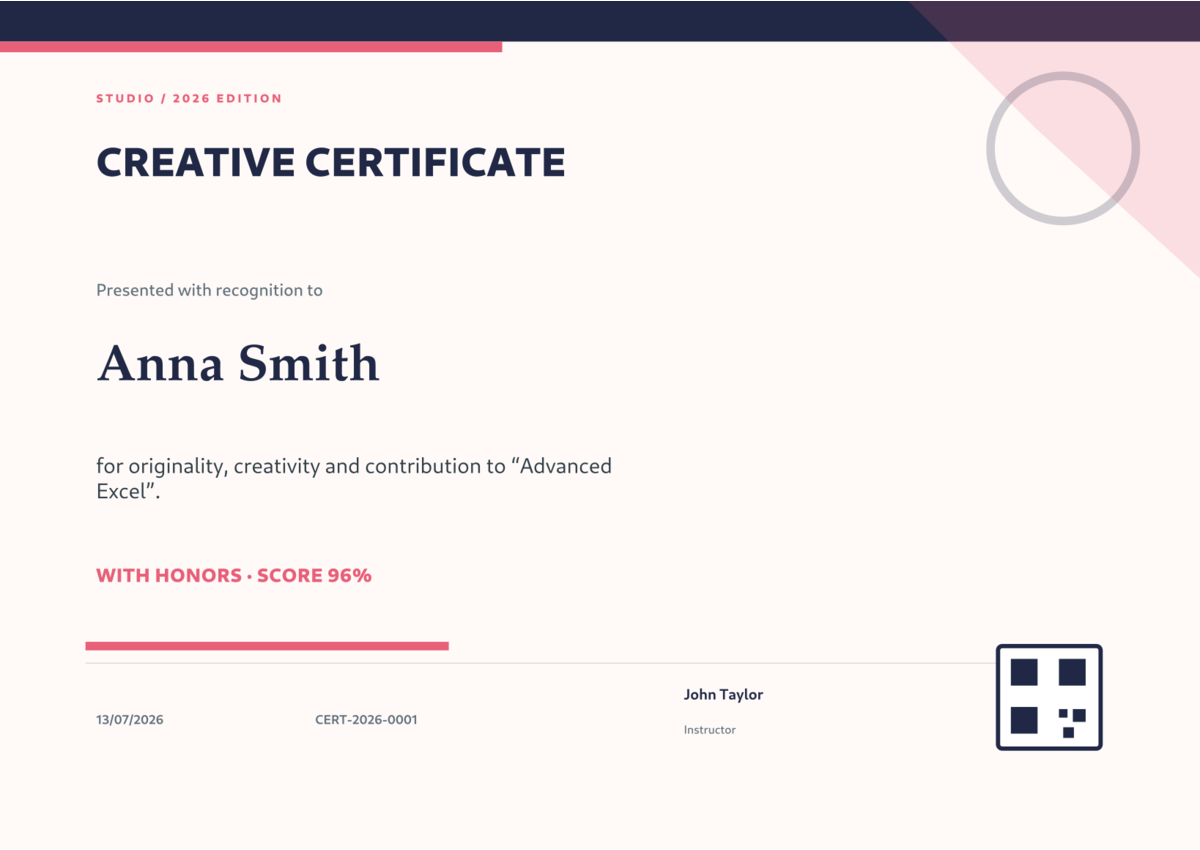Click the "WITH HONORS · SCORE 96%" line

pos(234,575)
